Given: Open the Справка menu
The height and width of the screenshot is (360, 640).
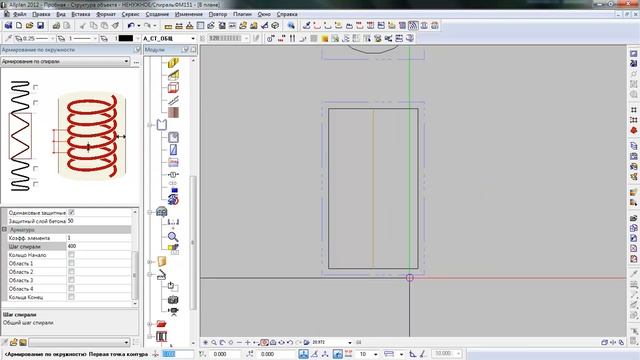Looking at the screenshot, I should (x=287, y=14).
